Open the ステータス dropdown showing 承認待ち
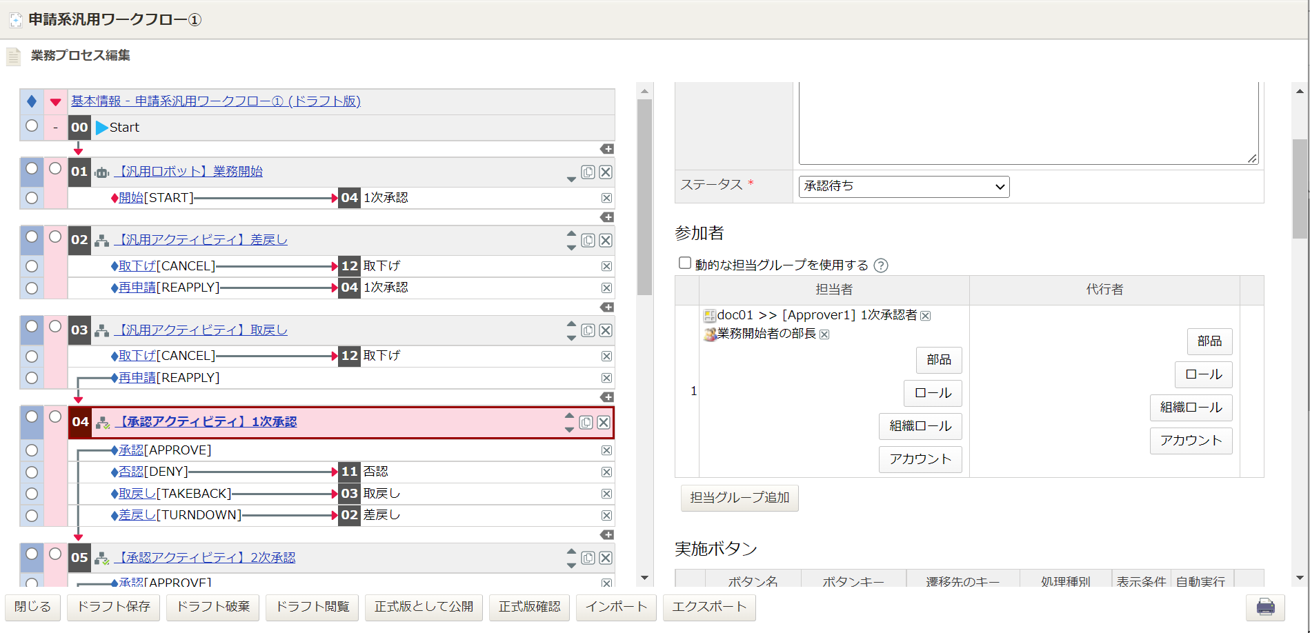This screenshot has height=633, width=1310. click(904, 186)
